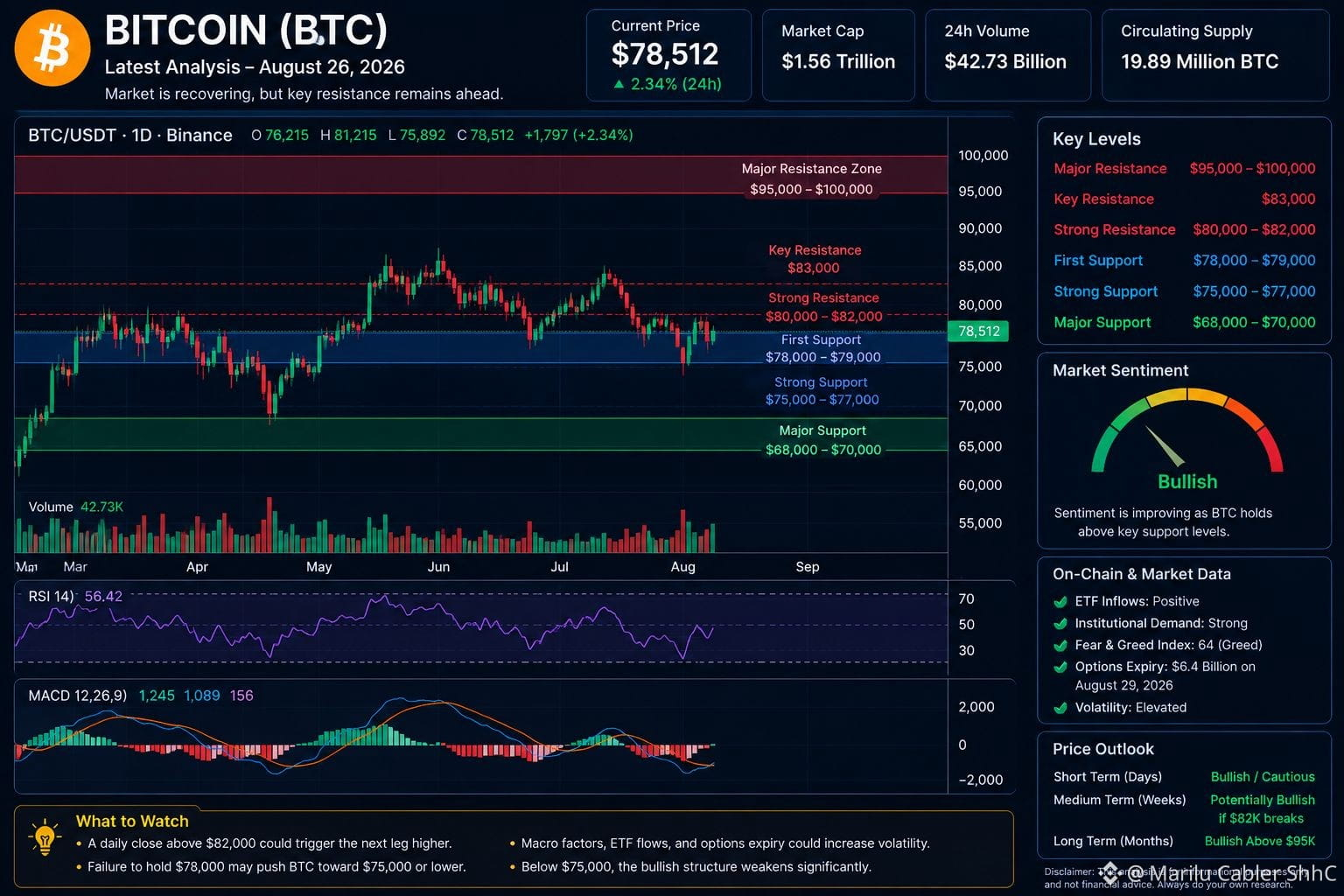Click the Volume 42.73K indicator label
This screenshot has width=1344, height=896.
click(76, 507)
